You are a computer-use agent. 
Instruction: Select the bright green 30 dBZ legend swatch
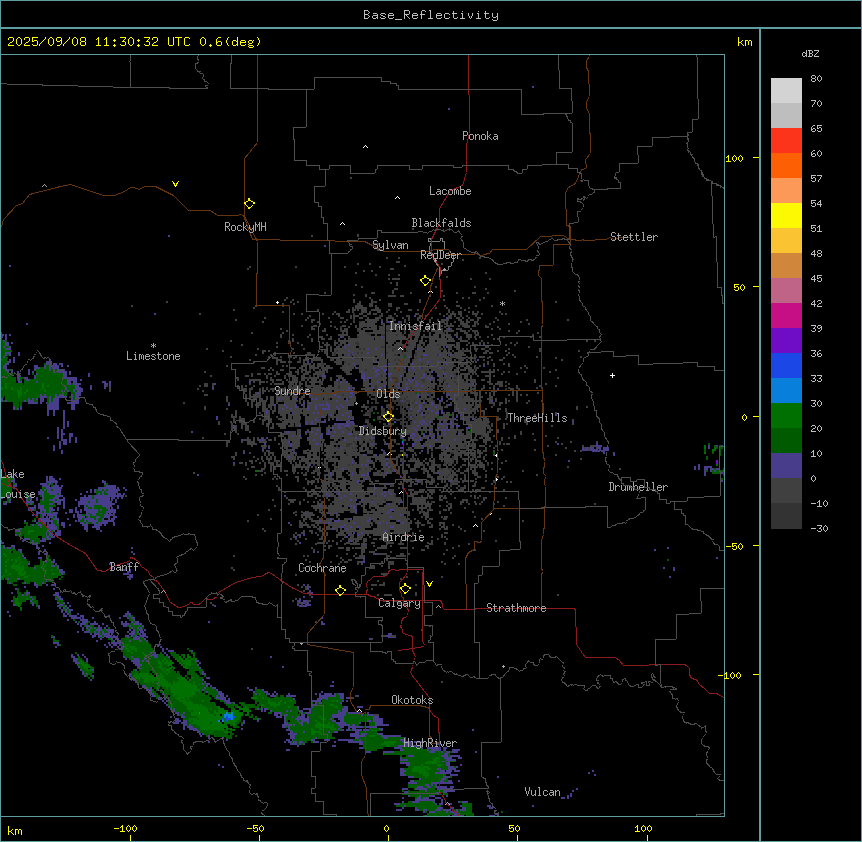click(786, 416)
